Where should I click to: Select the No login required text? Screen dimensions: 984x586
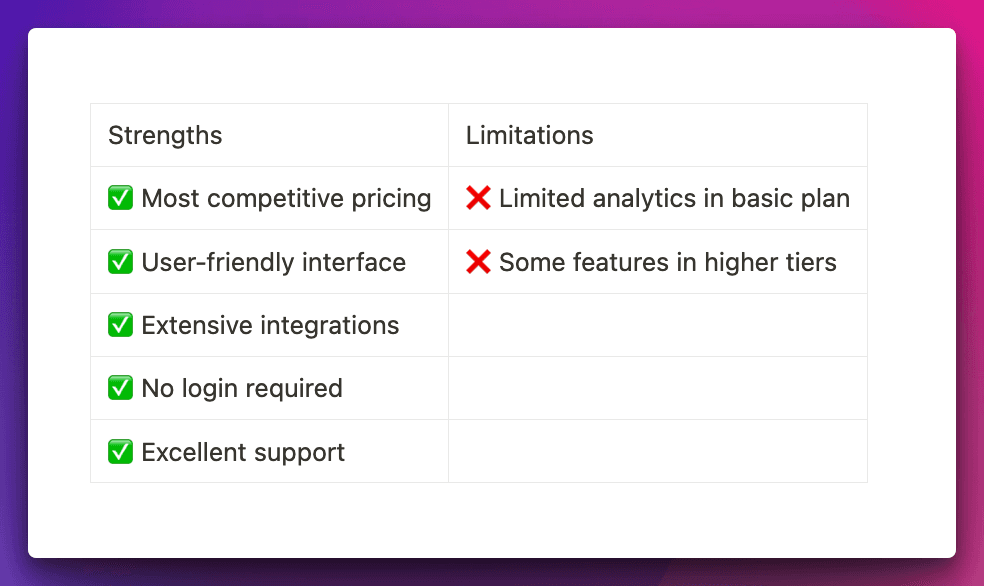(x=242, y=388)
